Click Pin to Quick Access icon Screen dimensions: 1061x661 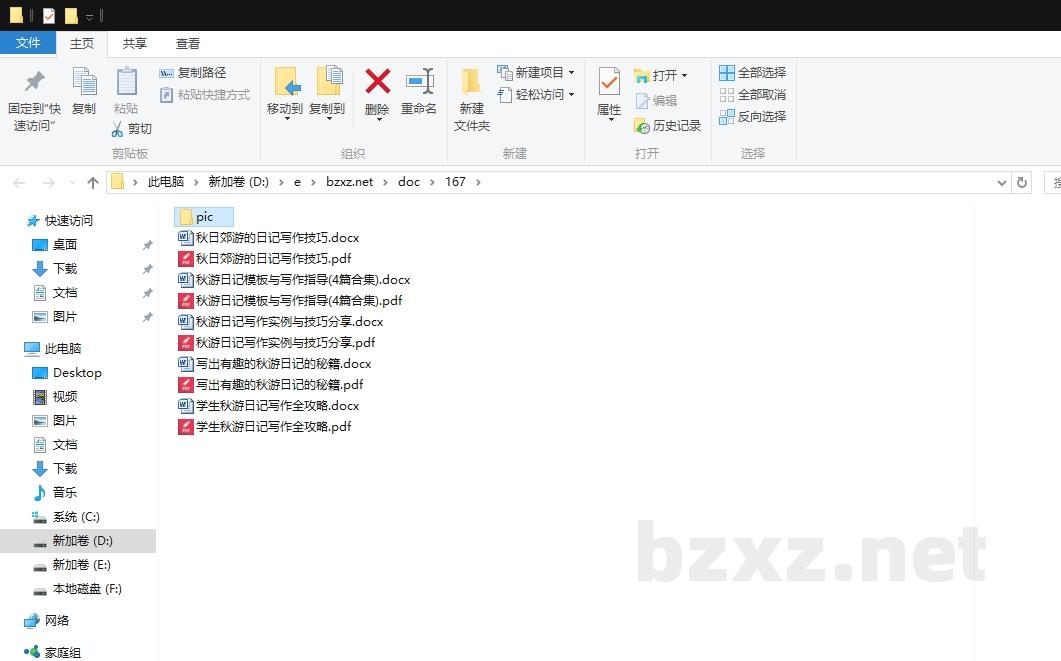tap(34, 82)
